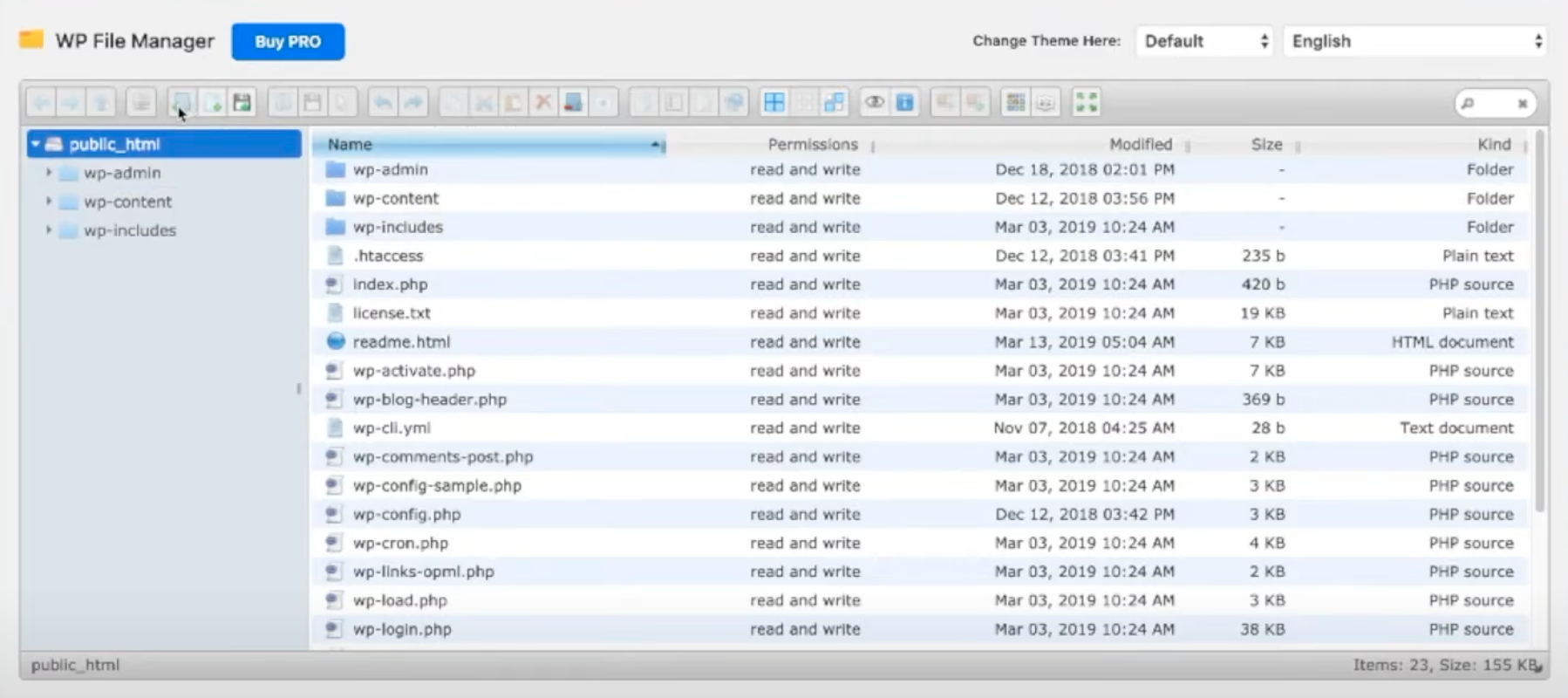Open the blue Get Info icon

tap(905, 103)
